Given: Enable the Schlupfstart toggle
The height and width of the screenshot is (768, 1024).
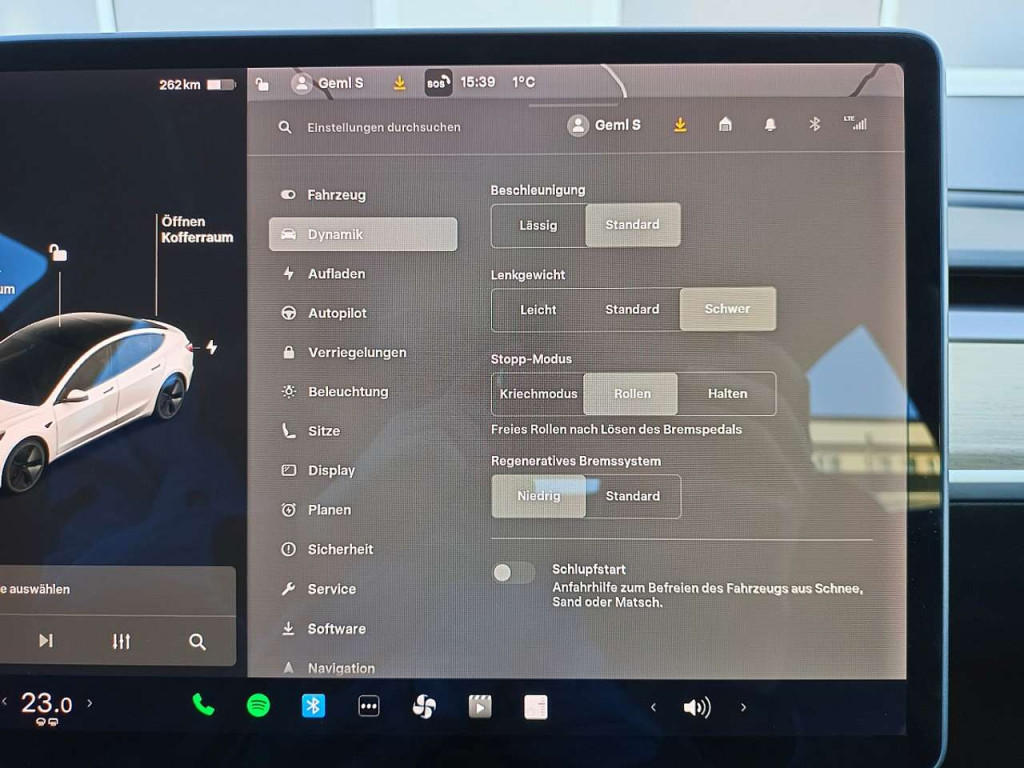Looking at the screenshot, I should tap(514, 572).
